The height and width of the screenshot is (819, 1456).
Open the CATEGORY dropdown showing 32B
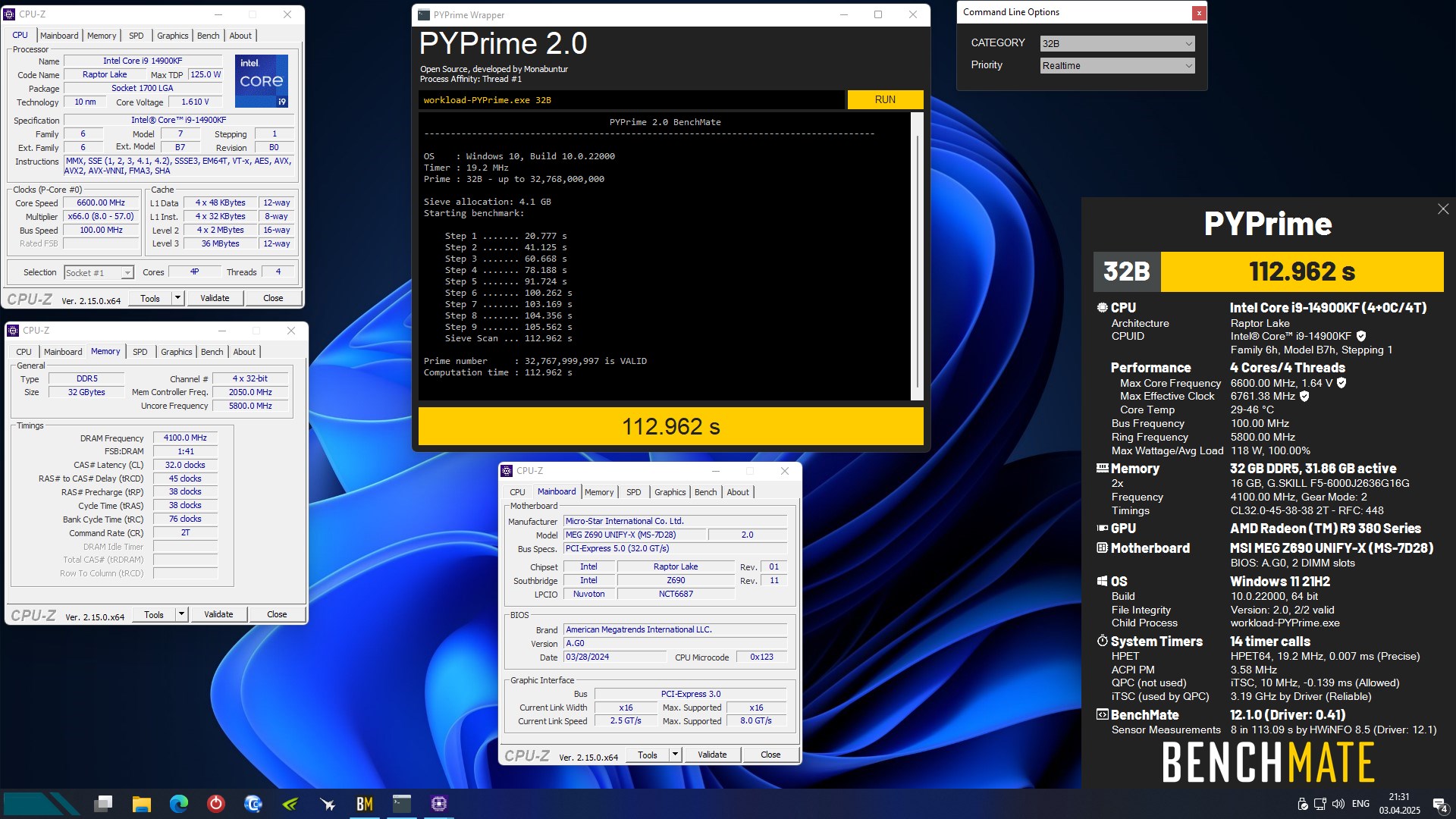click(x=1117, y=44)
